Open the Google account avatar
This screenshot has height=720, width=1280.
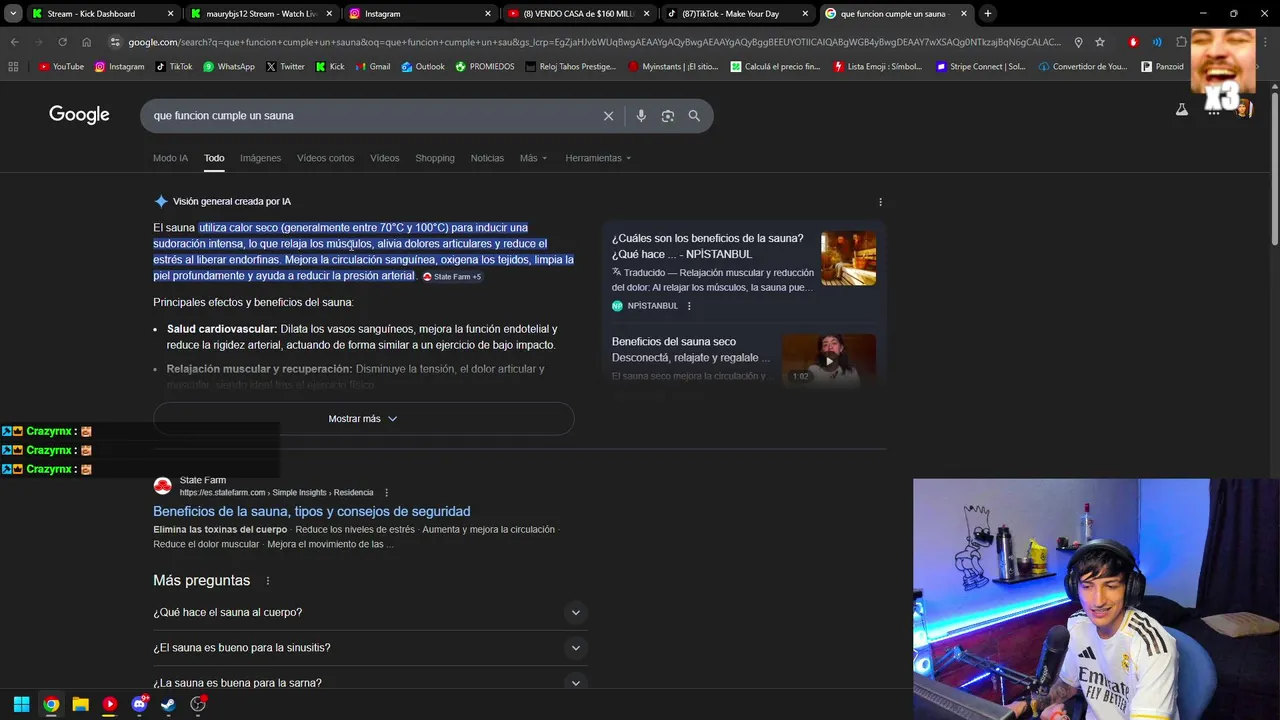pos(1243,110)
